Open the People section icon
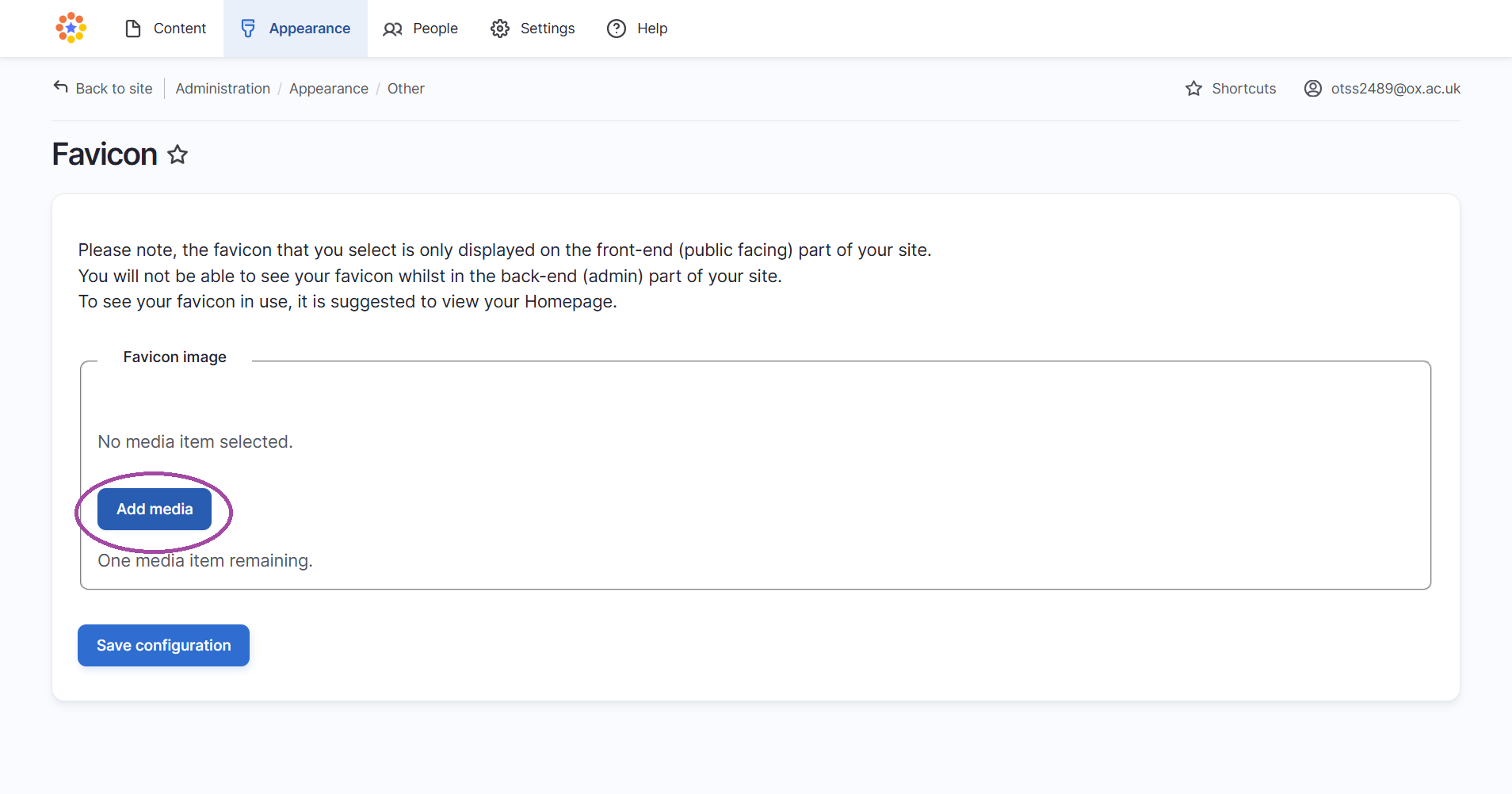This screenshot has height=794, width=1512. click(392, 29)
